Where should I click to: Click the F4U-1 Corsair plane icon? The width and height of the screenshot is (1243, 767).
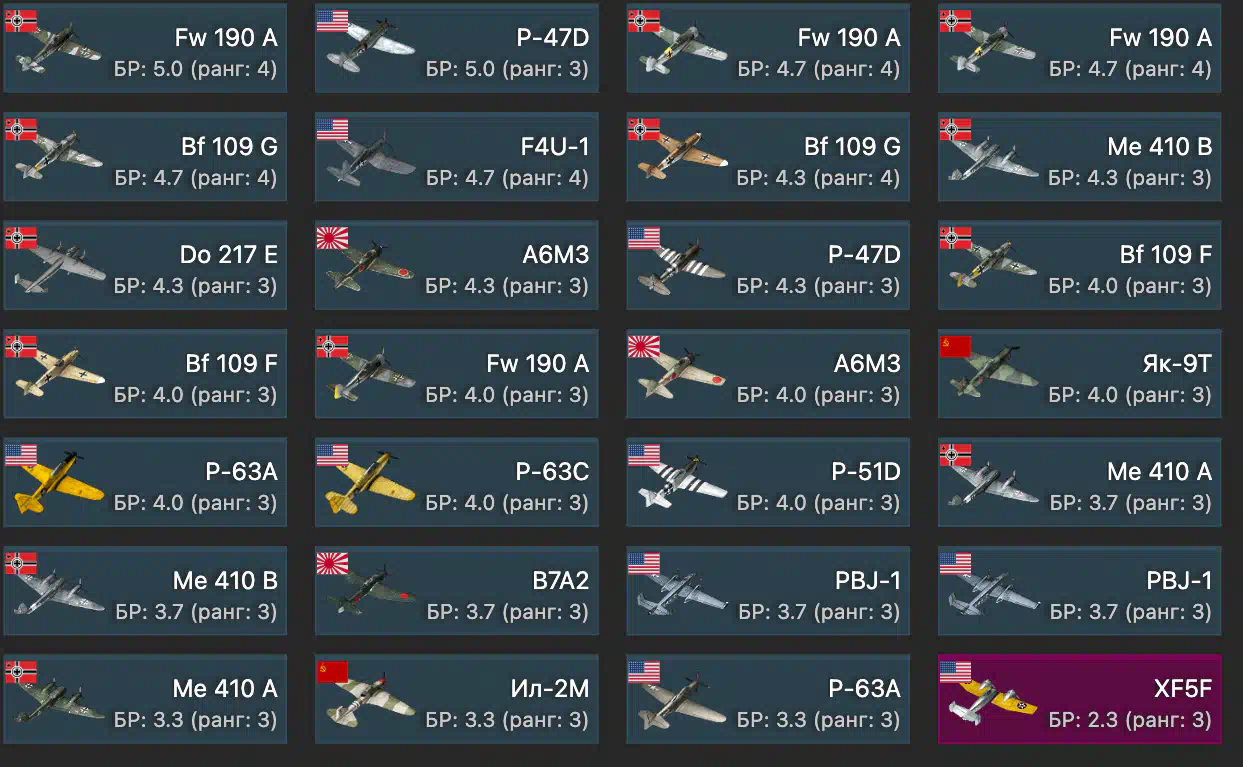tap(370, 157)
